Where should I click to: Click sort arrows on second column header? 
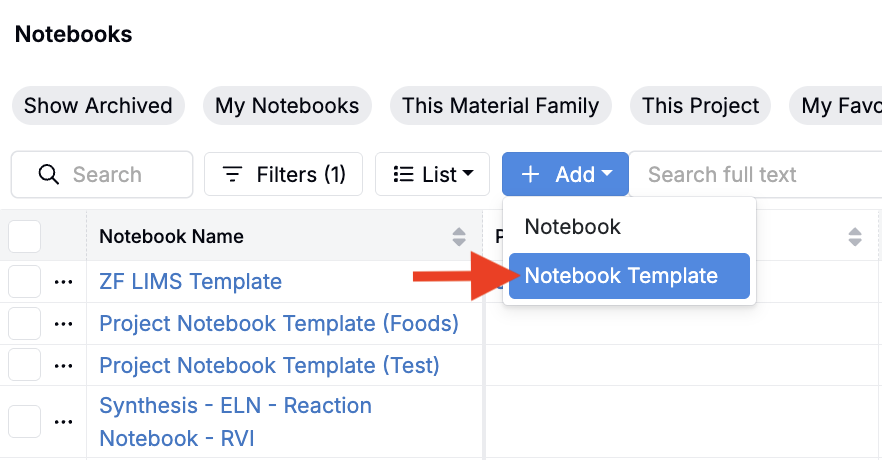(x=855, y=237)
